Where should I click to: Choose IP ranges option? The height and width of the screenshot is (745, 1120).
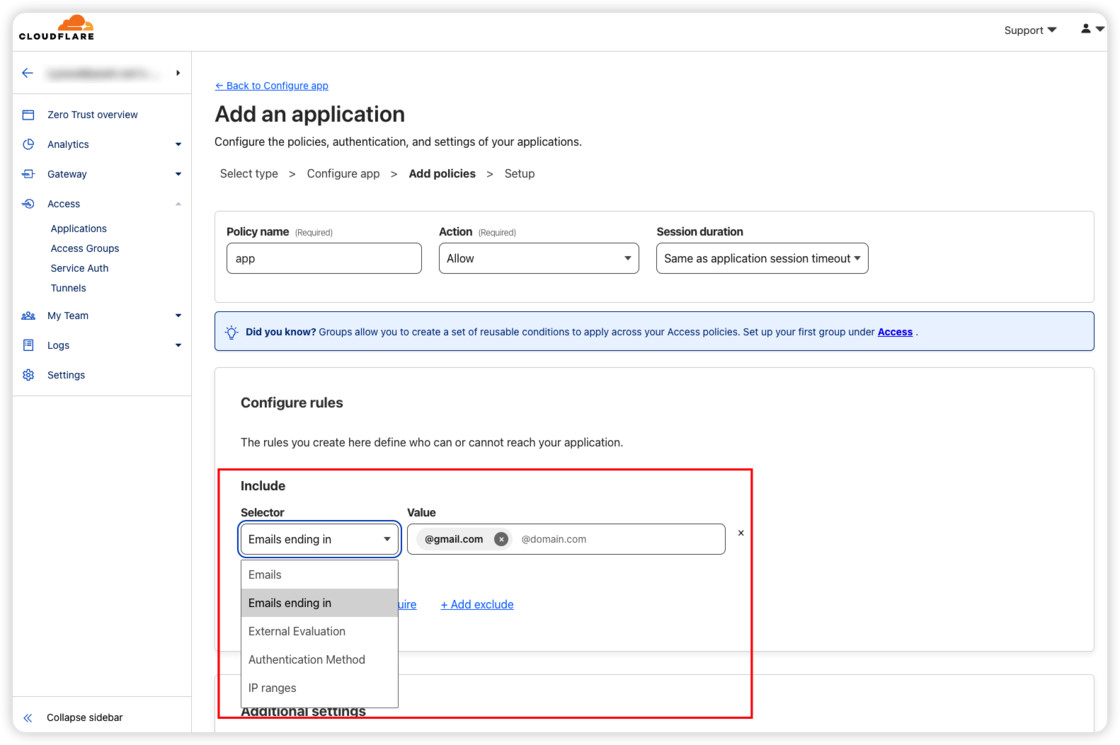(x=319, y=688)
